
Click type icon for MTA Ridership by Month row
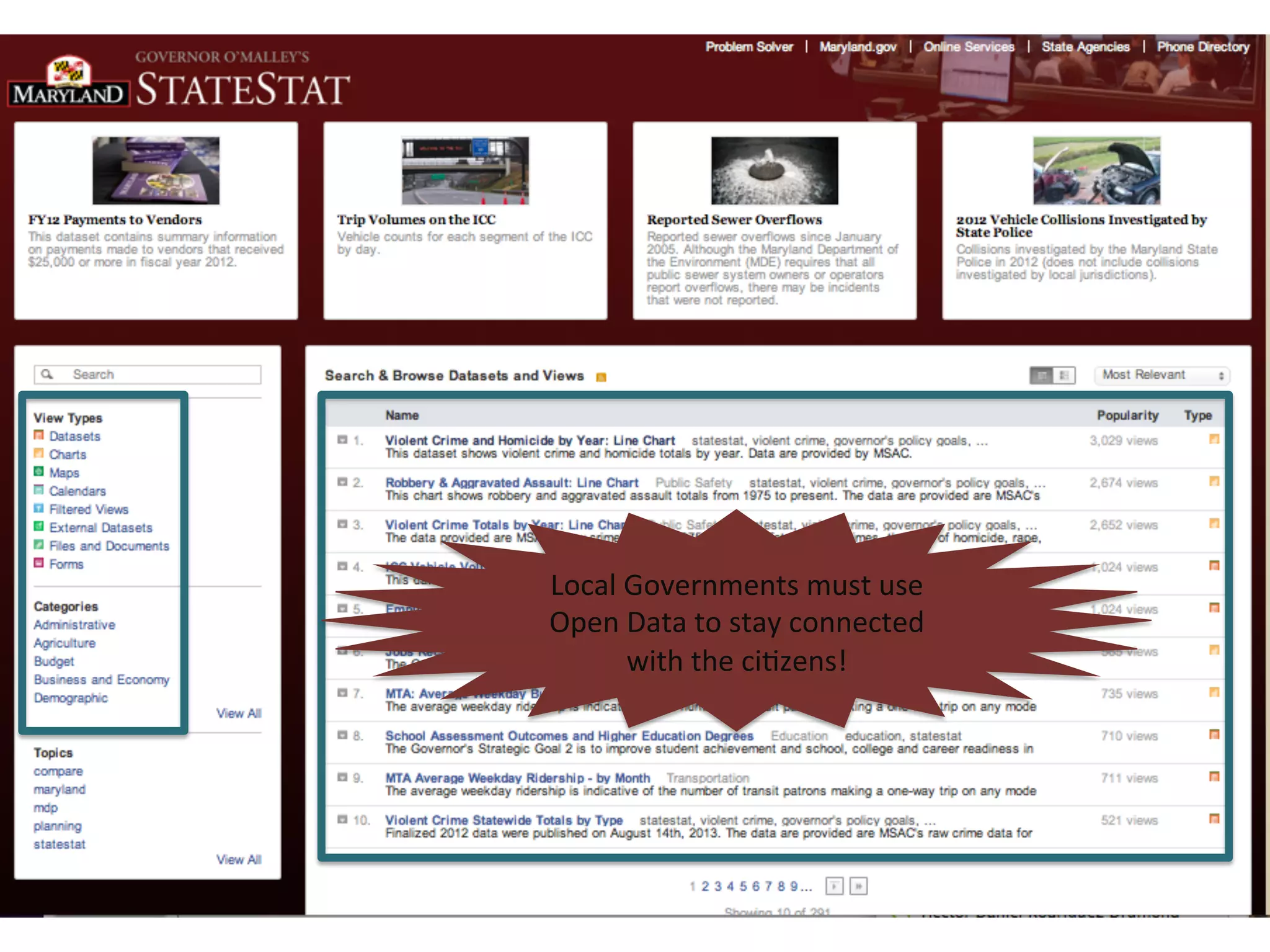click(1214, 777)
